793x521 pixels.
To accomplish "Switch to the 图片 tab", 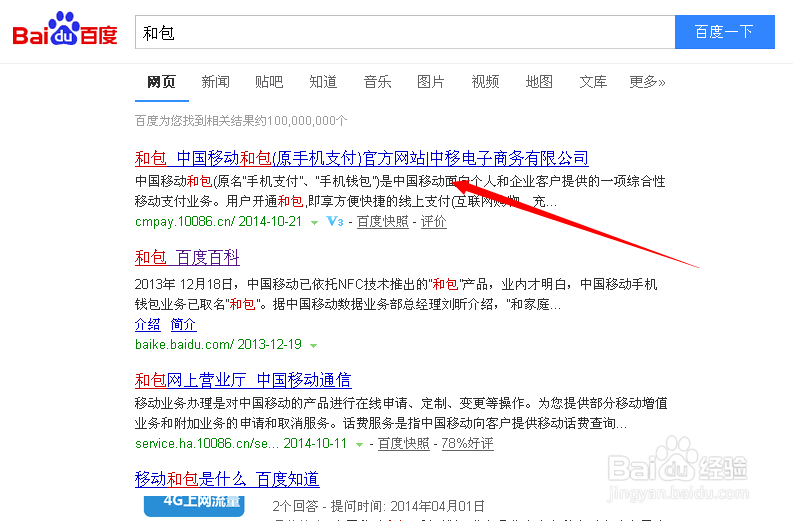I will pyautogui.click(x=431, y=82).
